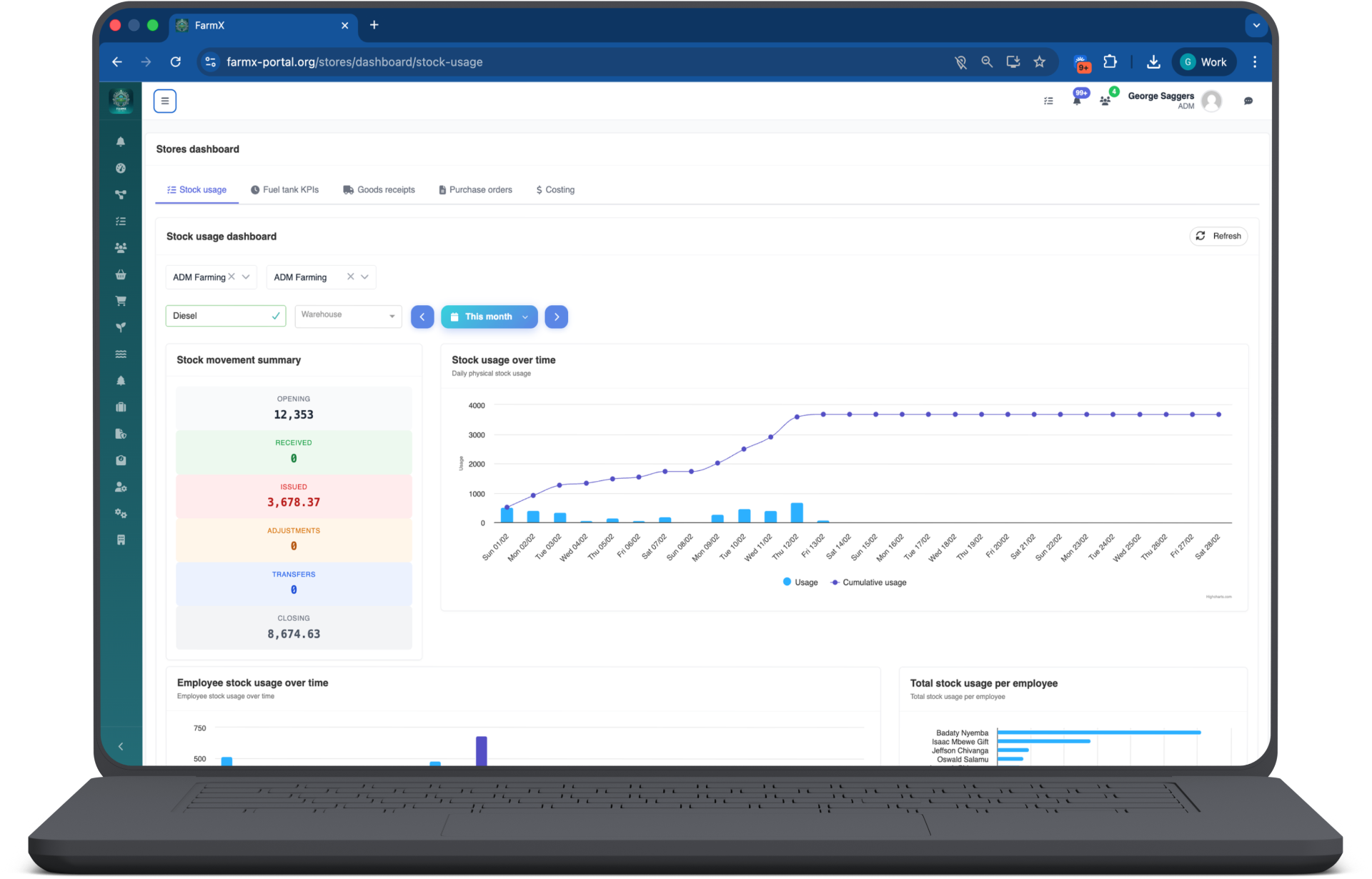Switch to Purchase orders tab
The image size is (1372, 879).
click(475, 190)
